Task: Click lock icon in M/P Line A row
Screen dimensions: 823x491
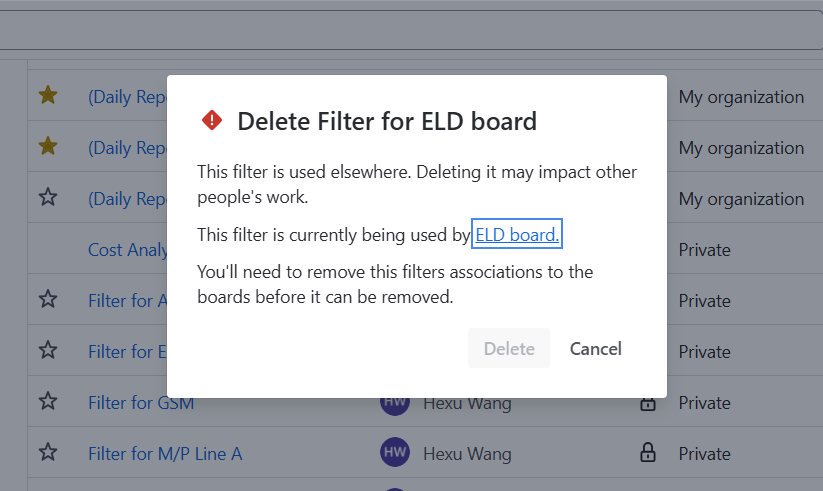Action: (648, 453)
